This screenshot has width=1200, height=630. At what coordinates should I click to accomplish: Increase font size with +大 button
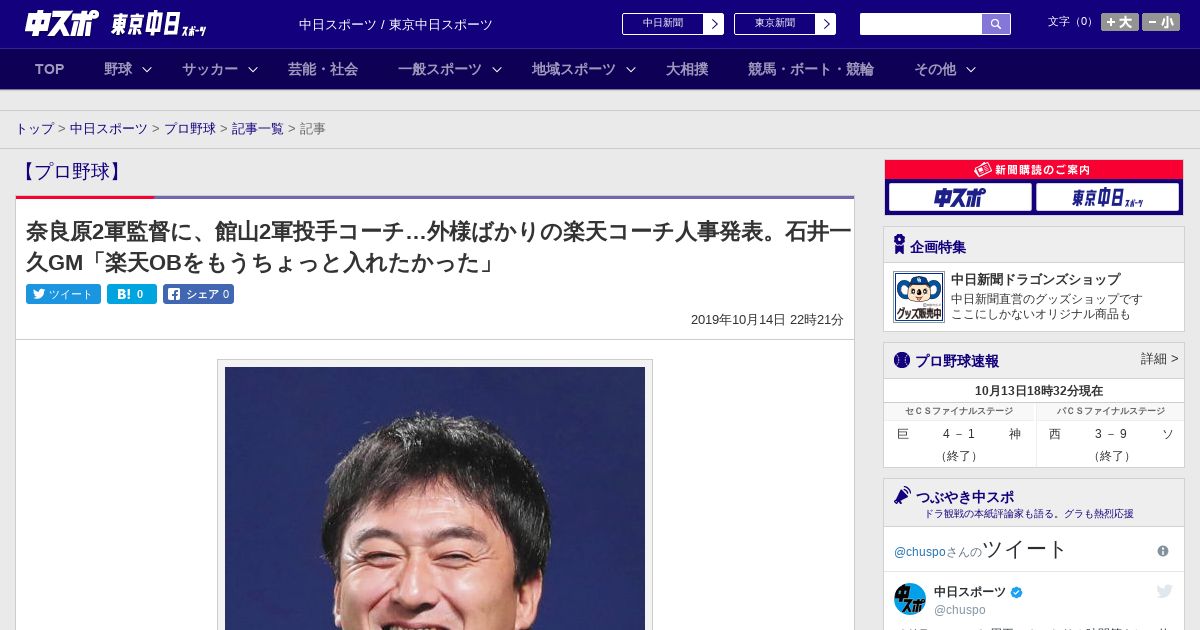1119,22
